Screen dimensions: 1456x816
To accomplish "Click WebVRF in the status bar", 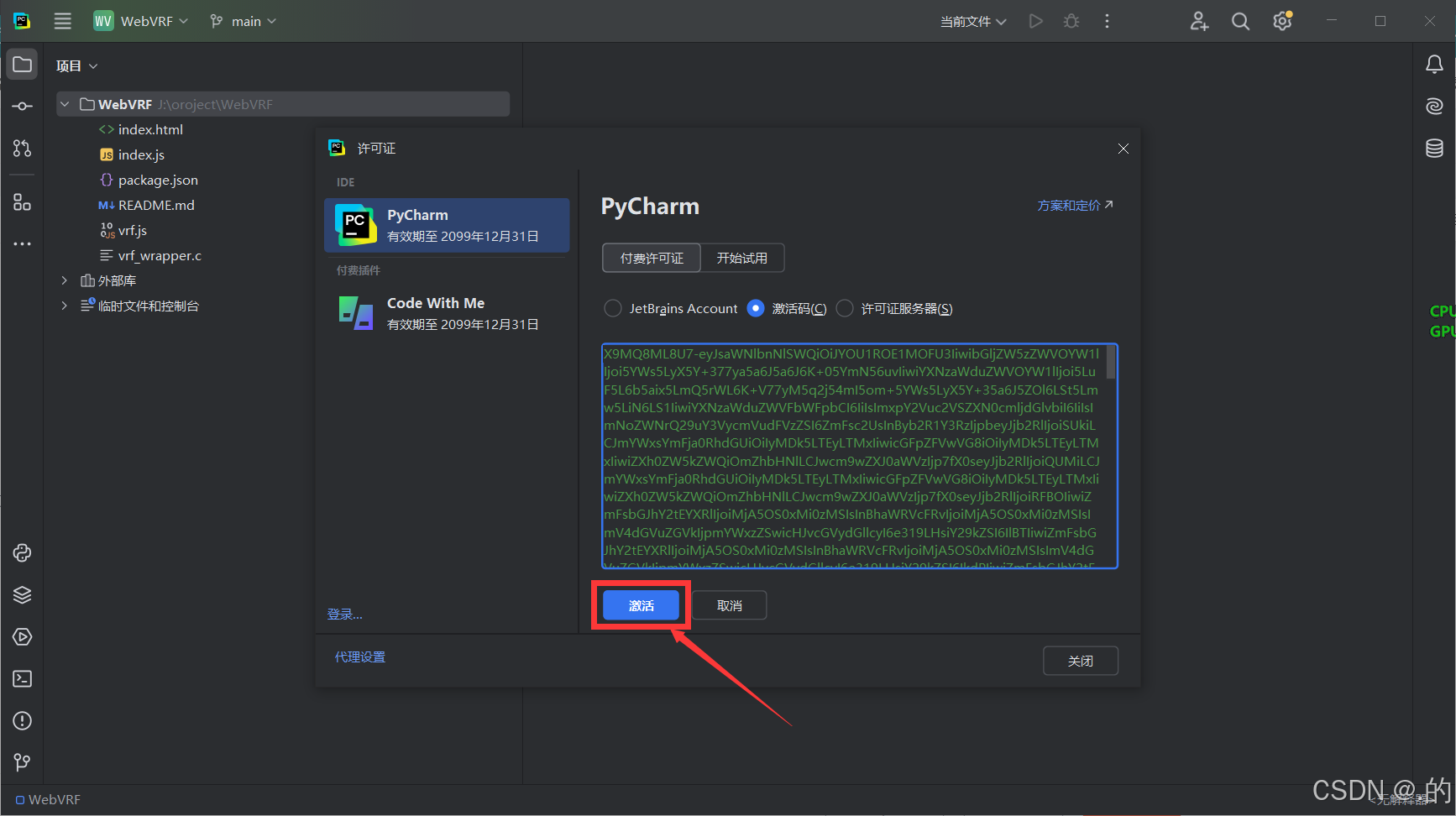I will point(48,799).
